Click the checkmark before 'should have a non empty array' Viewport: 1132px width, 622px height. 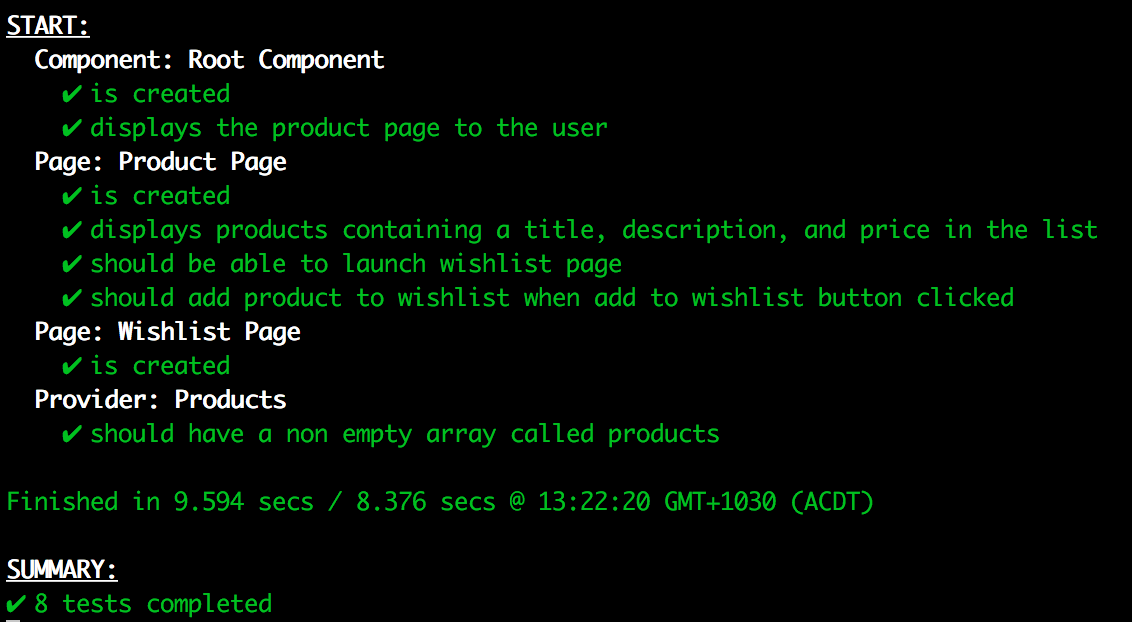[71, 434]
